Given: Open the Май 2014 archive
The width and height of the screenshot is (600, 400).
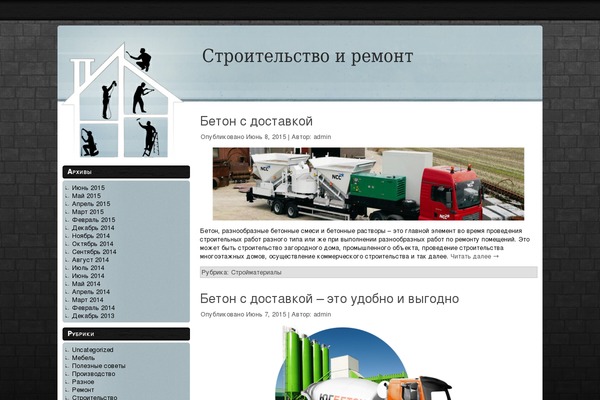Looking at the screenshot, I should coord(86,284).
